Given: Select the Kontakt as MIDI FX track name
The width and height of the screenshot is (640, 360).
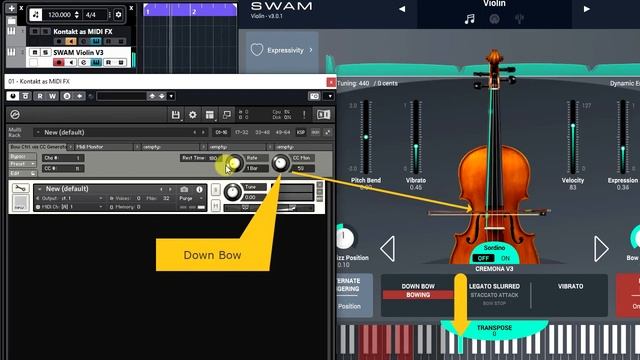Looking at the screenshot, I should [x=83, y=31].
